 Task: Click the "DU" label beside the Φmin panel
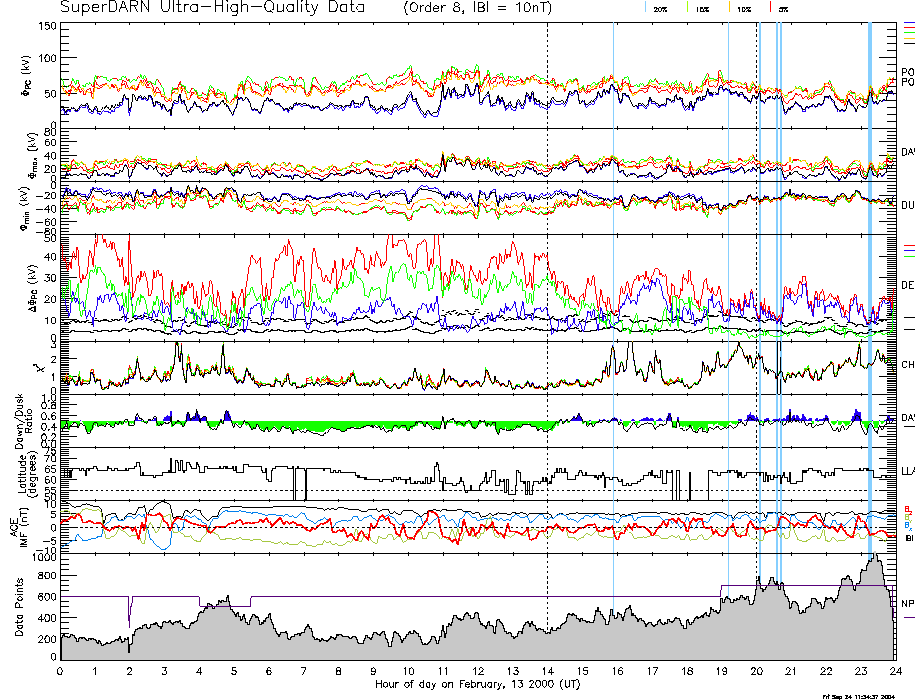click(x=907, y=205)
